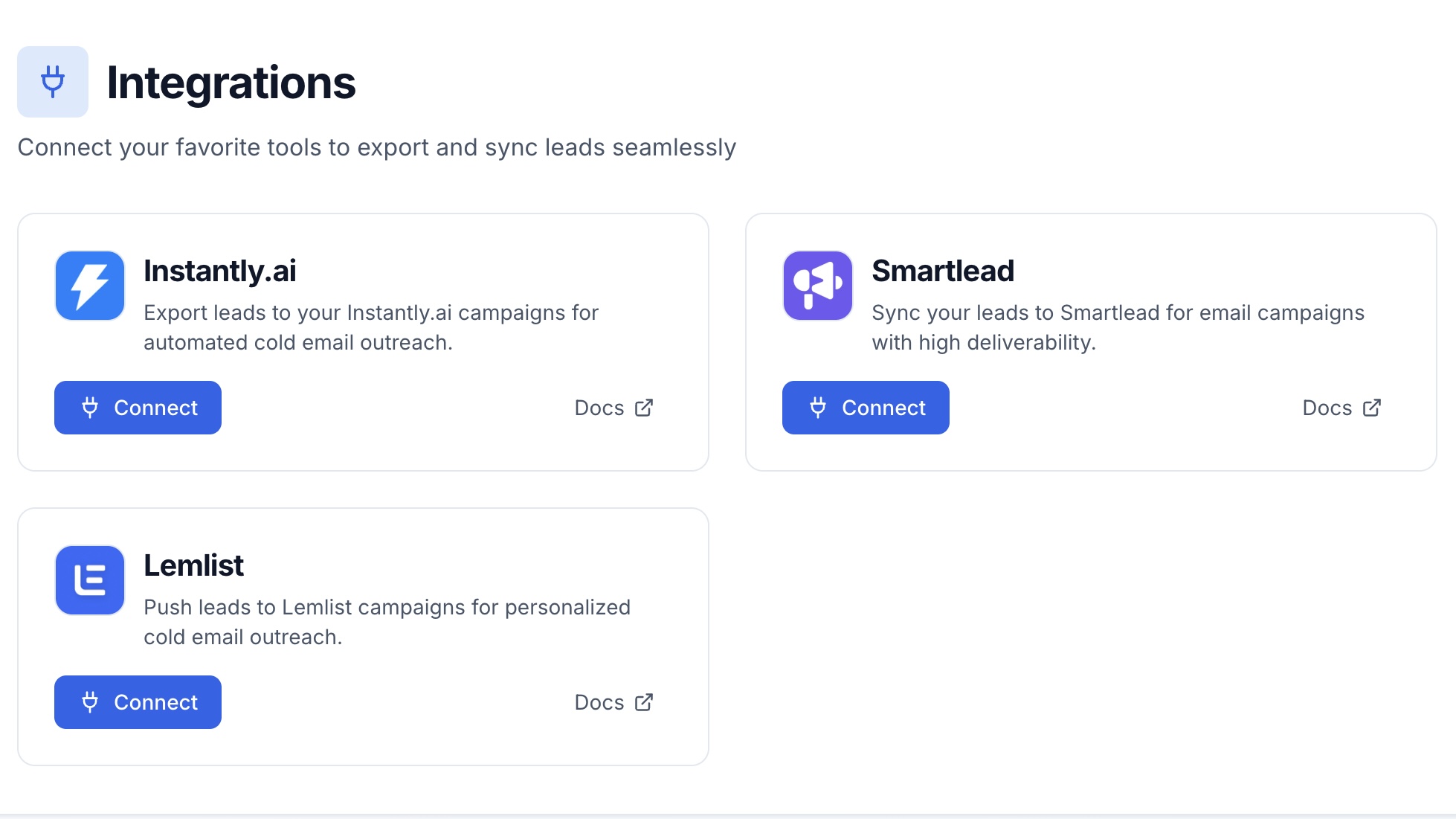This screenshot has height=819, width=1456.
Task: Click plug icon on Instantly.ai Connect button
Action: tap(90, 408)
